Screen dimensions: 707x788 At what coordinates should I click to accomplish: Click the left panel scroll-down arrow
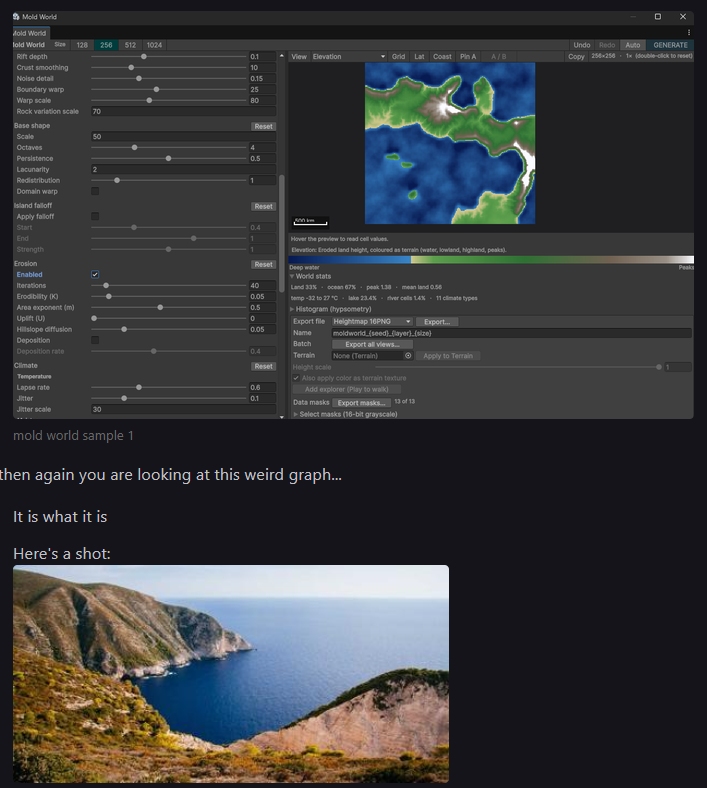281,416
